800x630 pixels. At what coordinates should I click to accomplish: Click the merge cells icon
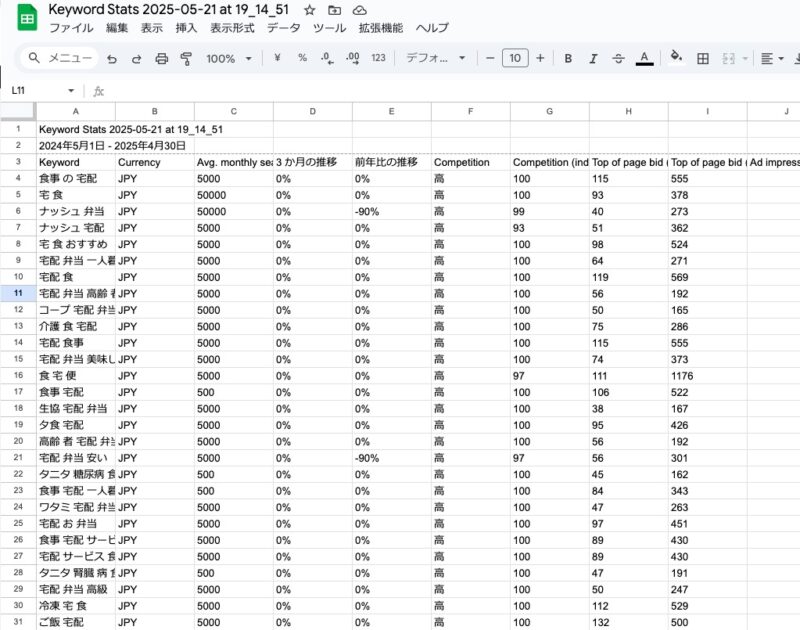pyautogui.click(x=729, y=59)
